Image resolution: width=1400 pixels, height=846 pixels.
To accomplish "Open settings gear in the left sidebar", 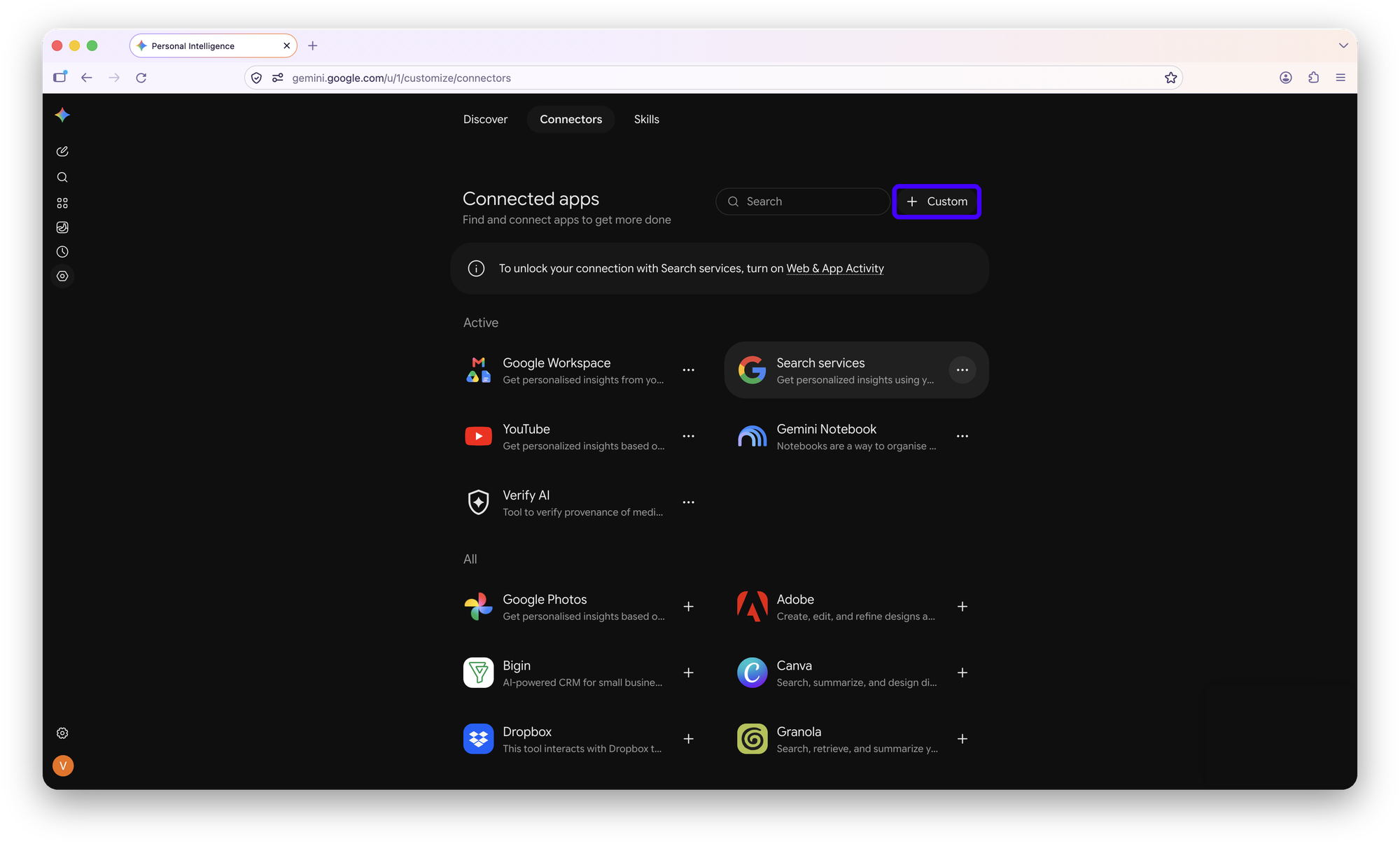I will [x=62, y=733].
